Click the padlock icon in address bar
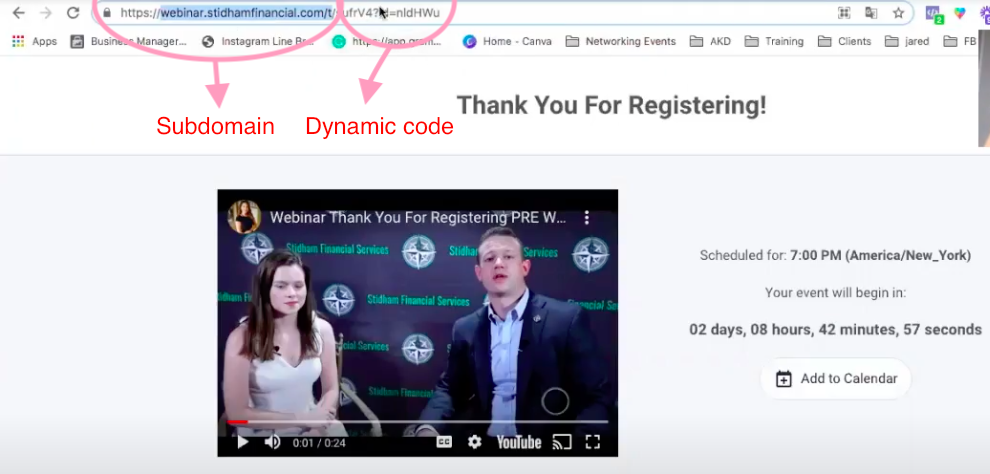 107,13
